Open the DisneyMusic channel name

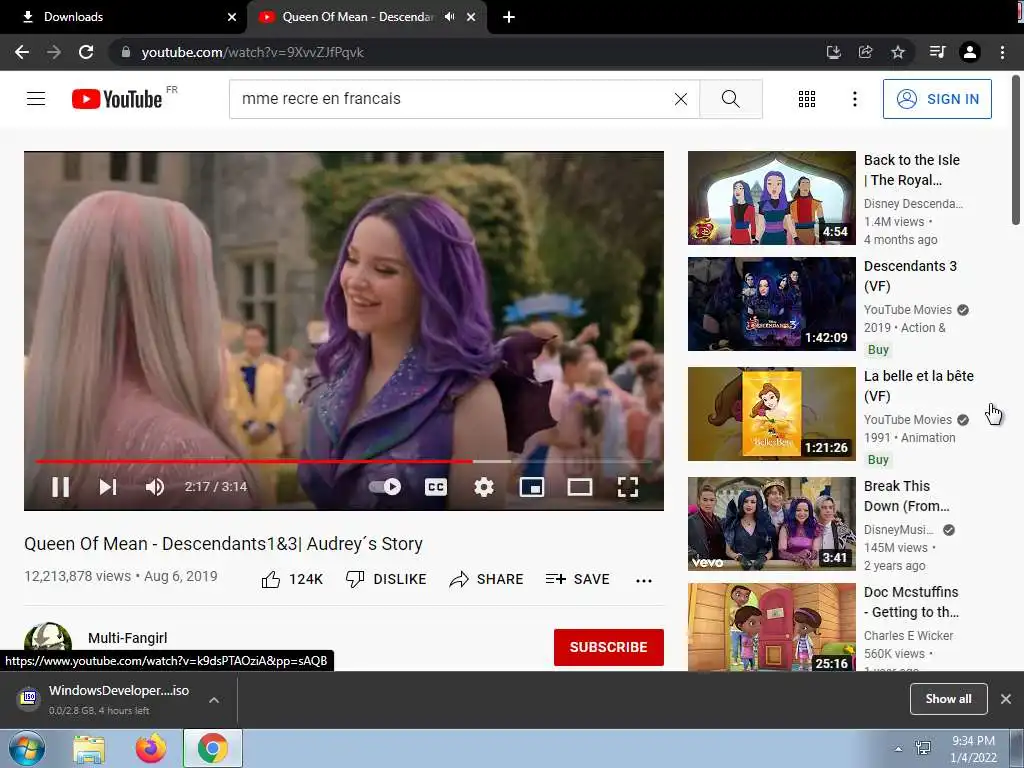[899, 530]
